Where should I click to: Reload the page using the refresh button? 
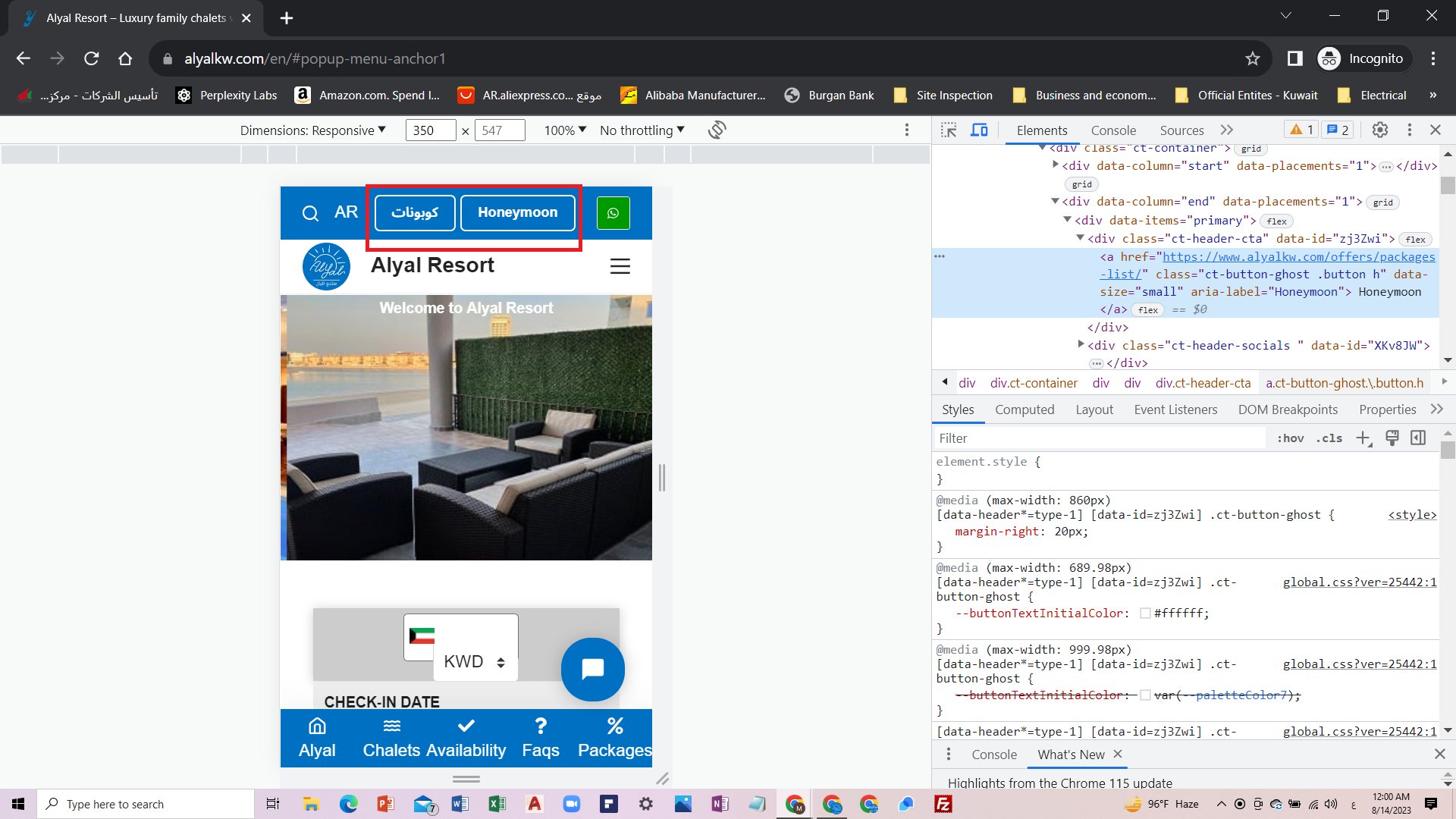(92, 58)
